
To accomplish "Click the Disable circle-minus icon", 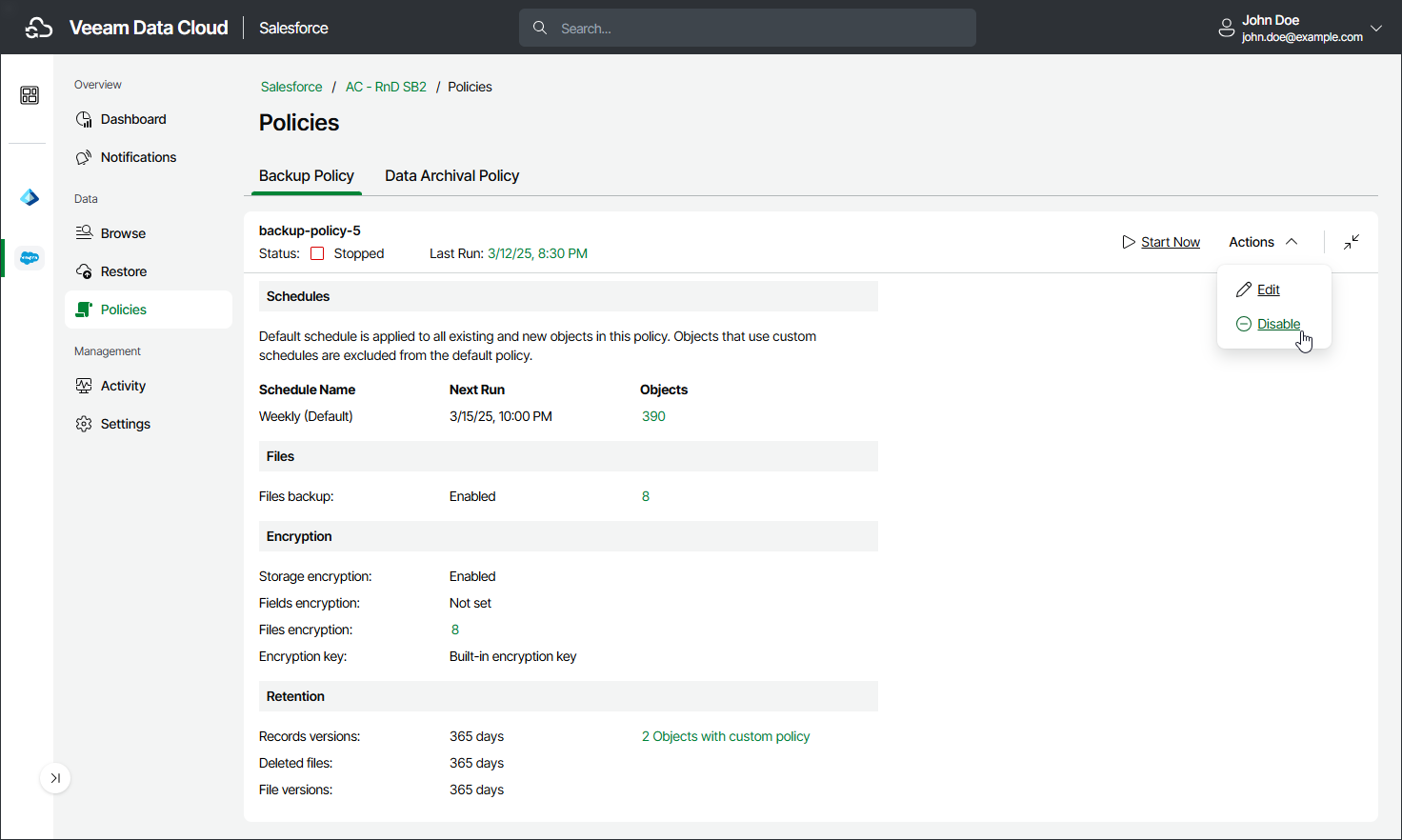I will coord(1244,324).
